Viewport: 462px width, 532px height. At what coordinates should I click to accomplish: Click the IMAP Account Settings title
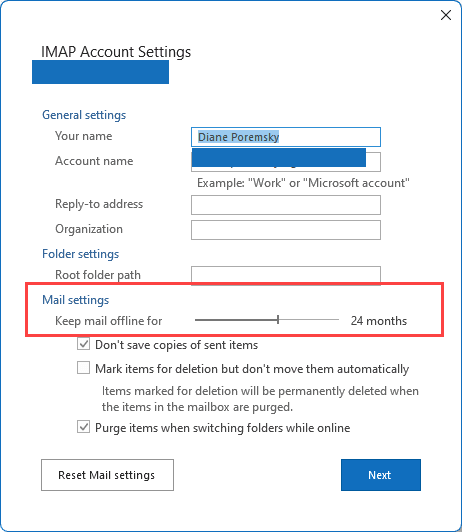116,52
